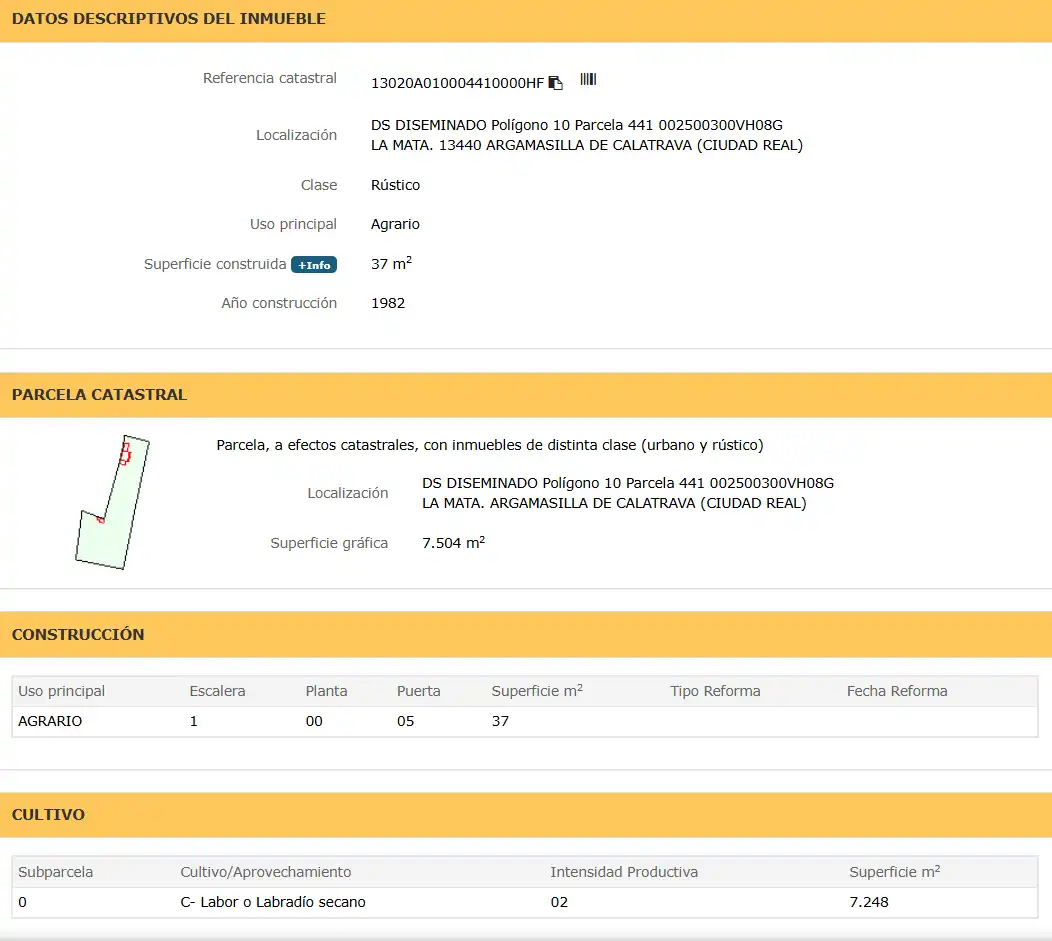
Task: Open the +Info badge for Superficie construida
Action: click(314, 265)
